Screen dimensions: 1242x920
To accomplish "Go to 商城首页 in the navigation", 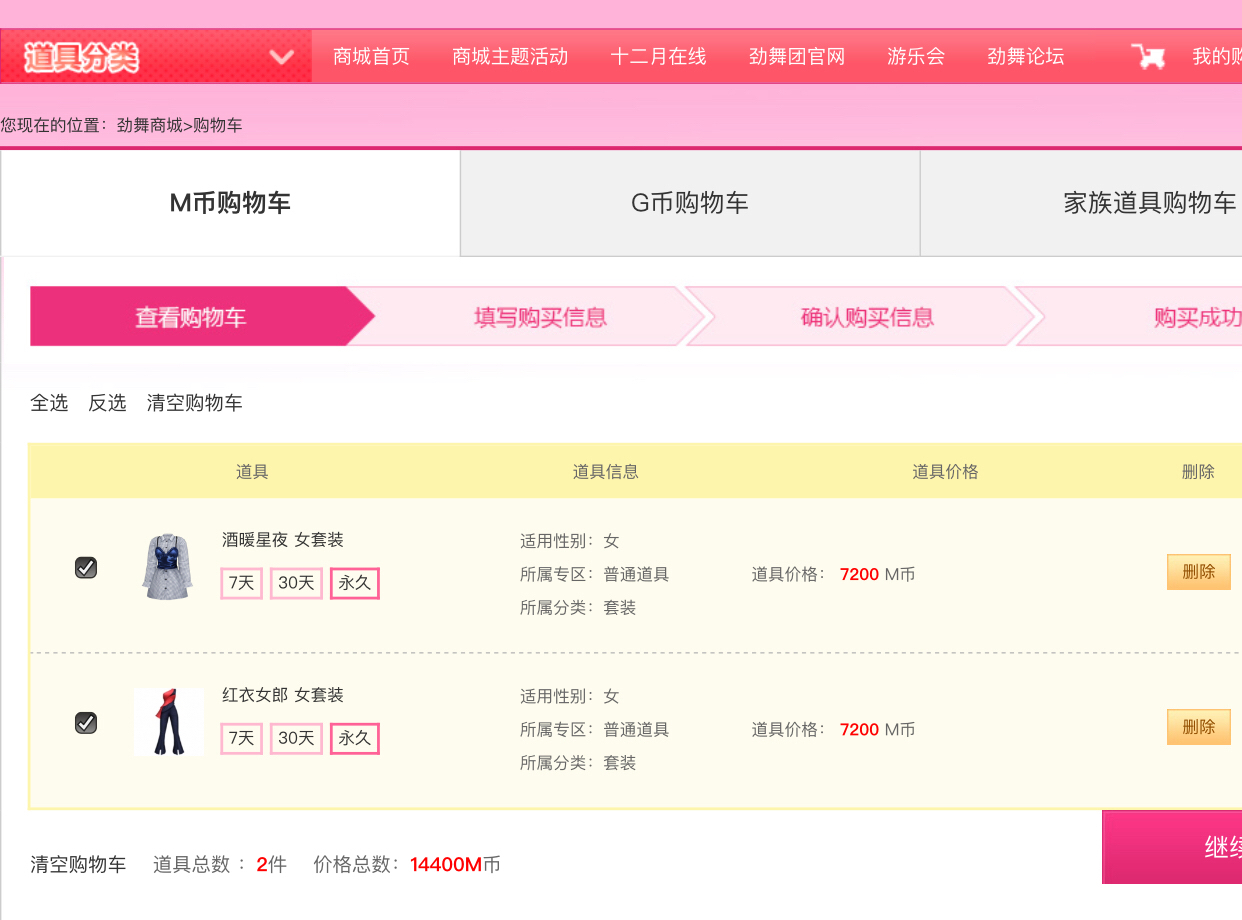I will point(372,57).
